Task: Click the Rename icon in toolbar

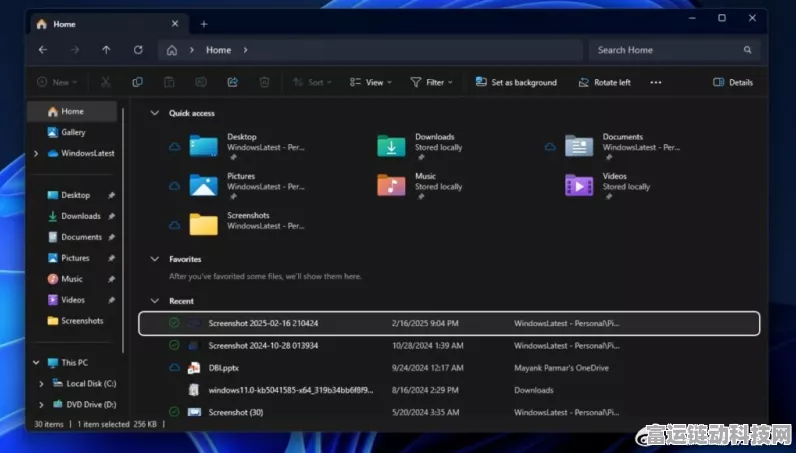Action: click(x=201, y=82)
